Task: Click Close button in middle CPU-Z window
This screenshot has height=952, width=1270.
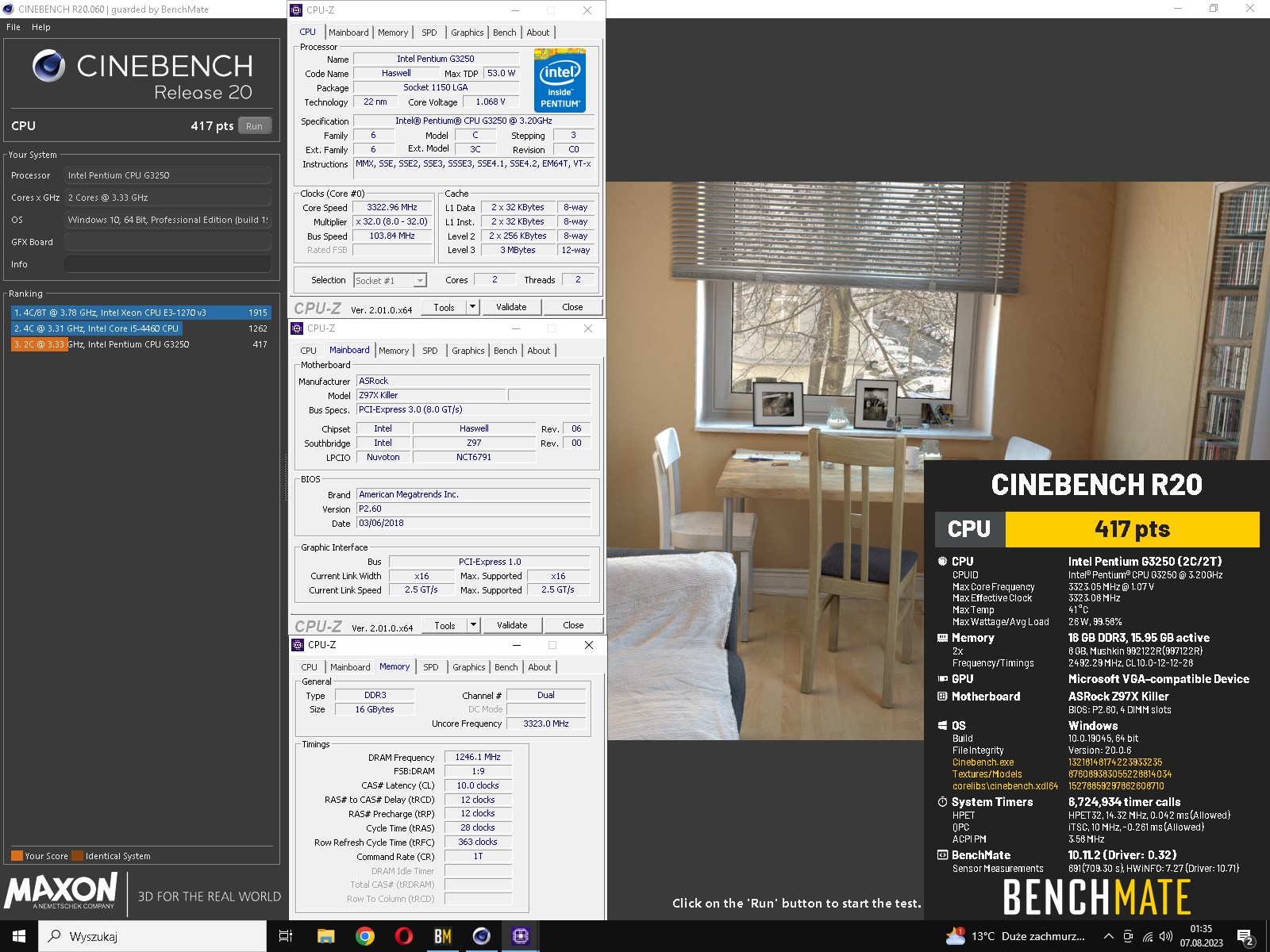Action: (x=573, y=625)
